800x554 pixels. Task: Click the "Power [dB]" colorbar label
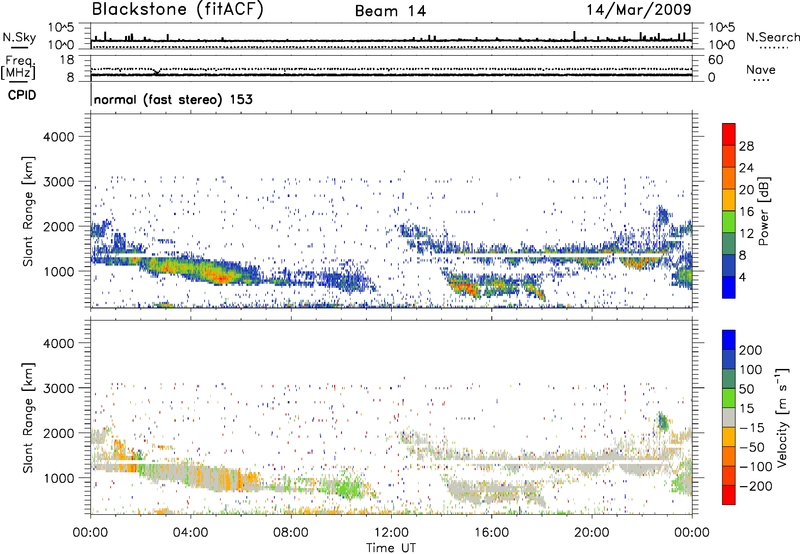pos(763,211)
